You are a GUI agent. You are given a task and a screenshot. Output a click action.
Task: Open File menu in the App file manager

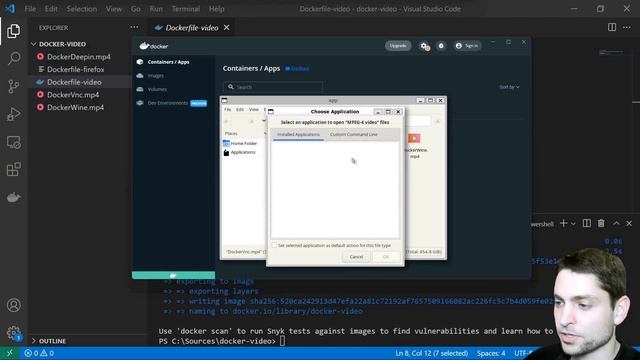pyautogui.click(x=228, y=109)
